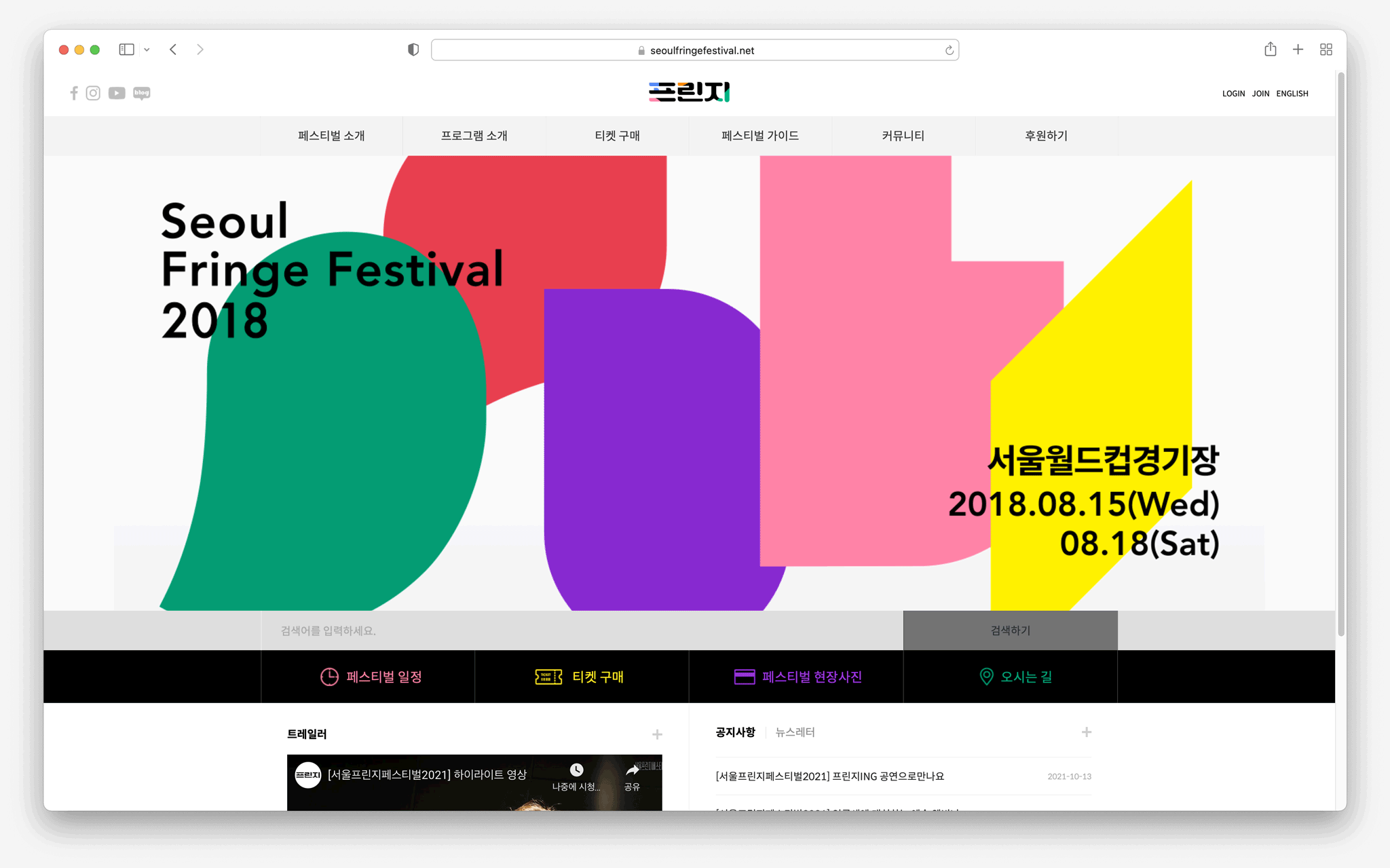Open a new tab with plus icon
This screenshot has height=868, width=1390.
(1298, 50)
